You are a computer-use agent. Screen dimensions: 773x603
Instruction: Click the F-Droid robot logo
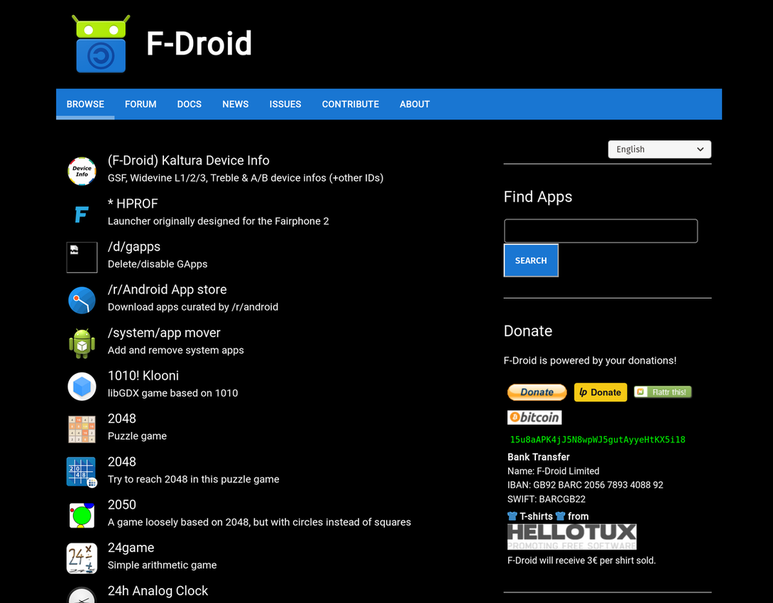pyautogui.click(x=101, y=44)
